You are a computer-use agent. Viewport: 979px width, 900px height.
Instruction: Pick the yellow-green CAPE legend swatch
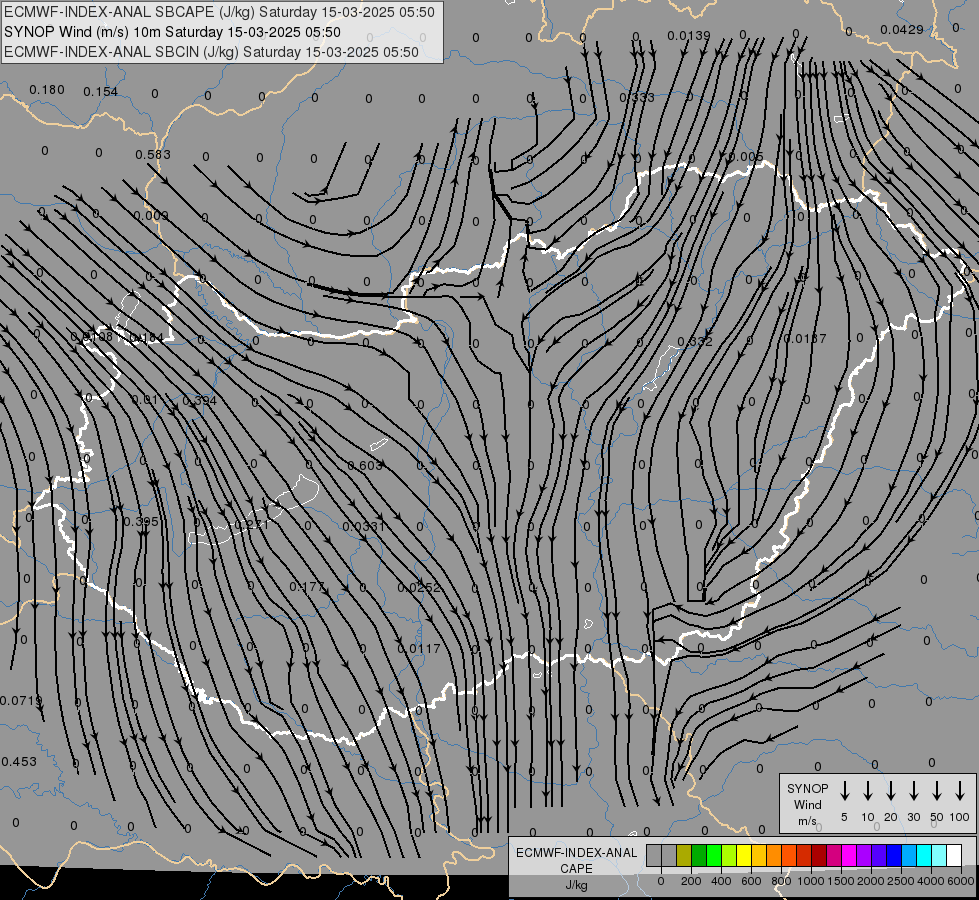[x=729, y=855]
